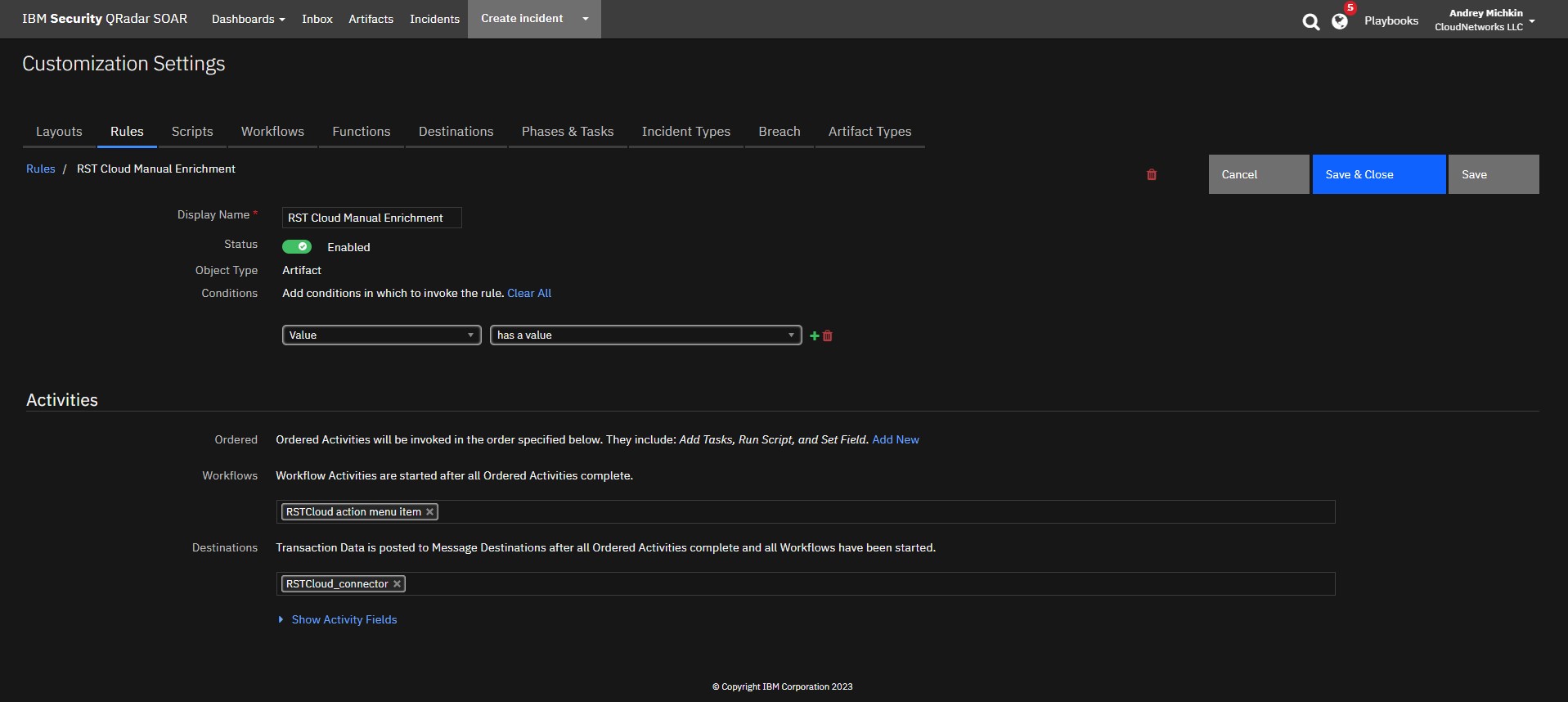This screenshot has height=702, width=1568.
Task: Open the Create incident dropdown arrow
Action: pos(586,19)
